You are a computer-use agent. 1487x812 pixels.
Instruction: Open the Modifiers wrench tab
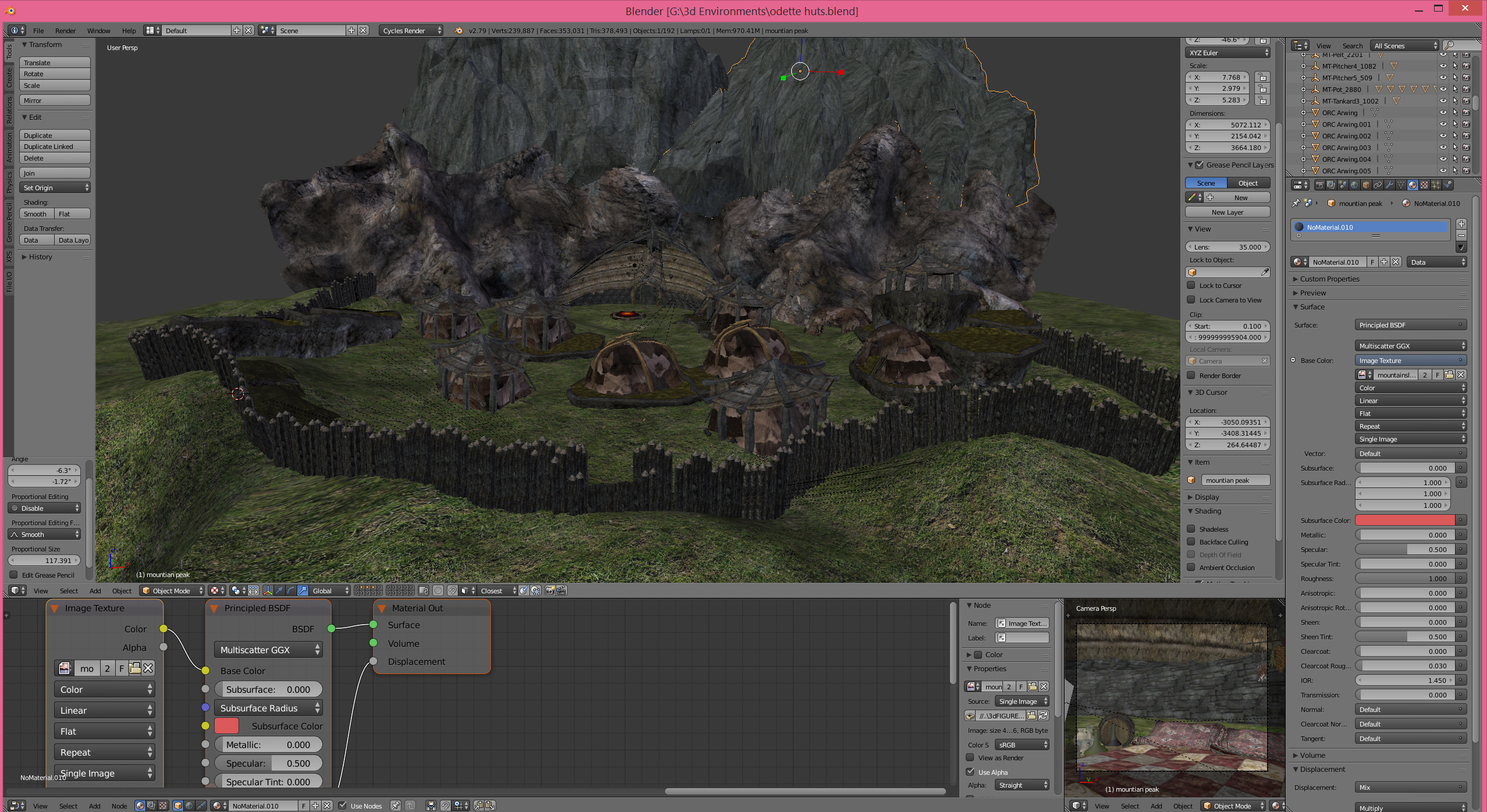1389,185
